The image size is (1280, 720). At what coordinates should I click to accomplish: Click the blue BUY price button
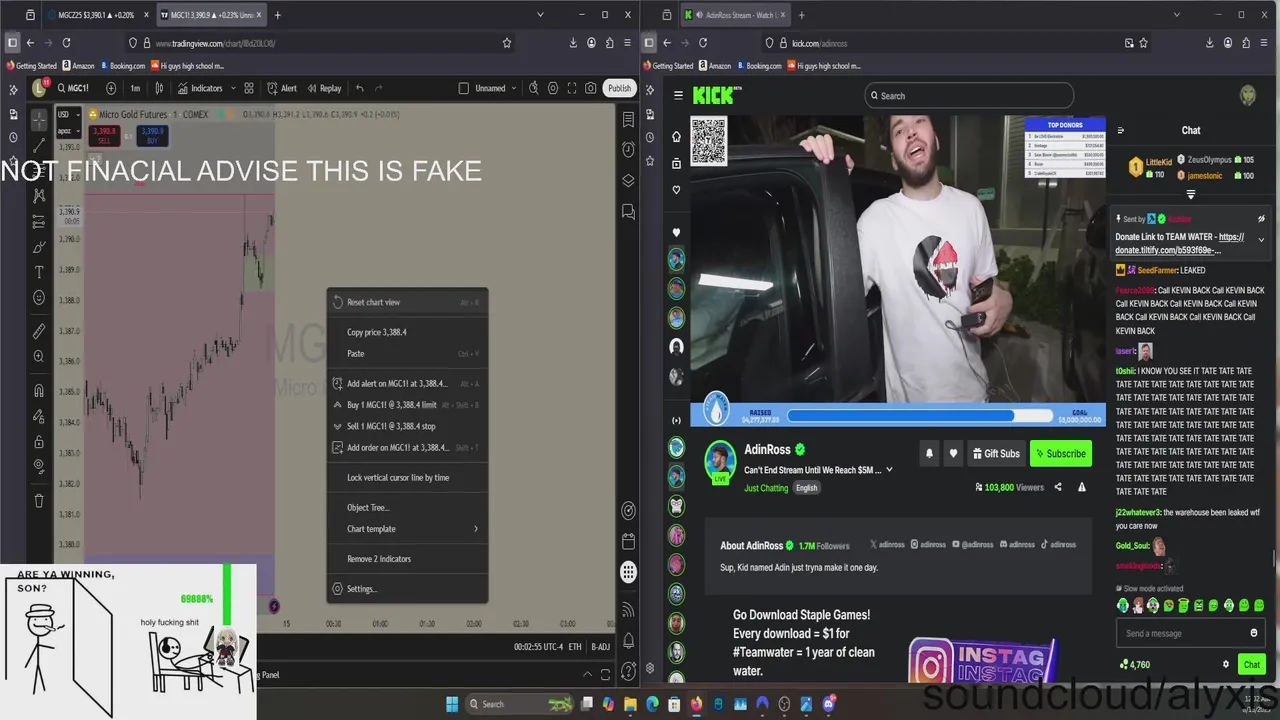pos(152,135)
